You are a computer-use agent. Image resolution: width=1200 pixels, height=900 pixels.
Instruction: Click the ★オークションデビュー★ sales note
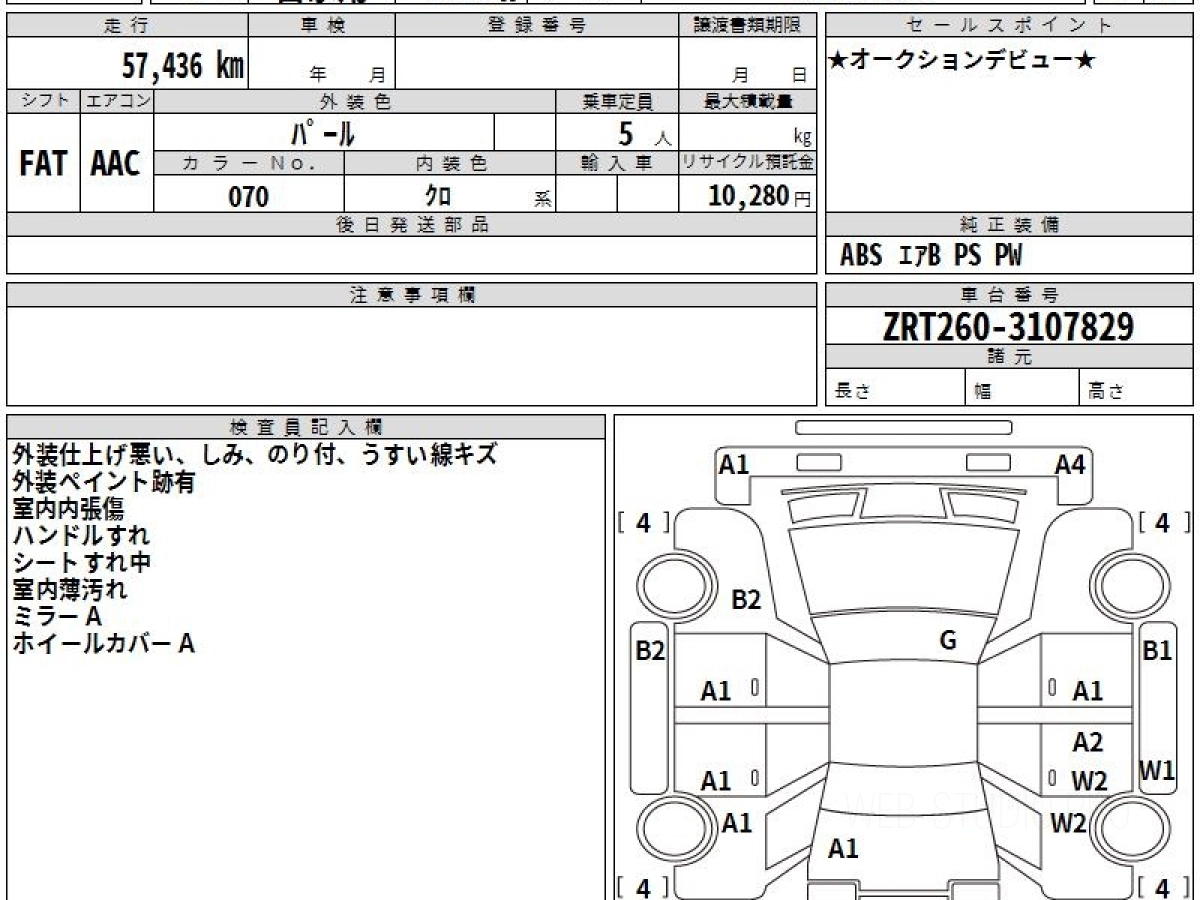pyautogui.click(x=961, y=62)
